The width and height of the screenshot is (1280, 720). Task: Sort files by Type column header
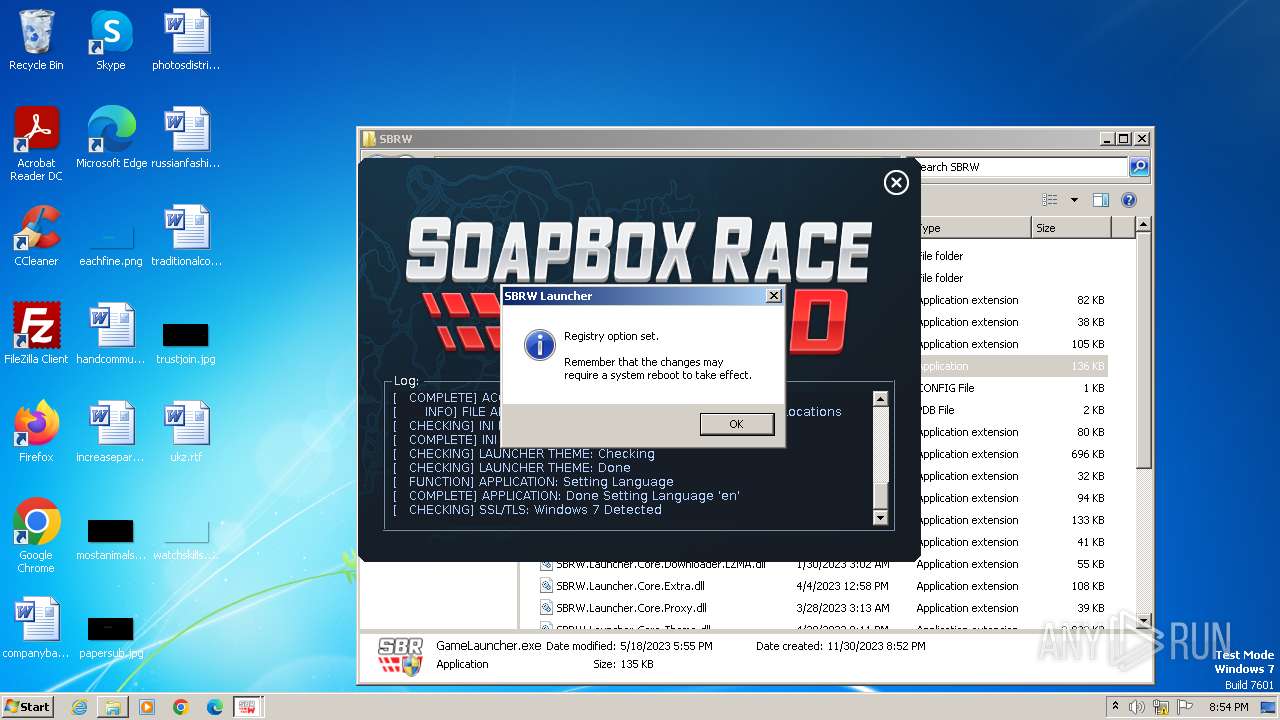coord(973,228)
